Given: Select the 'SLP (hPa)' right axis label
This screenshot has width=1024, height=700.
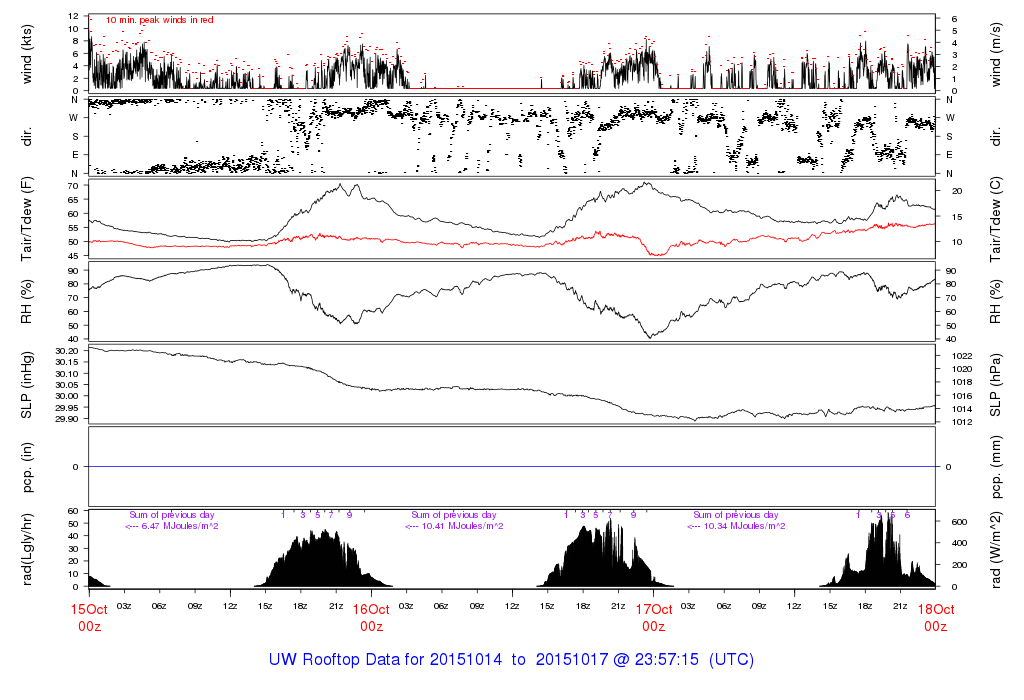Looking at the screenshot, I should point(996,384).
